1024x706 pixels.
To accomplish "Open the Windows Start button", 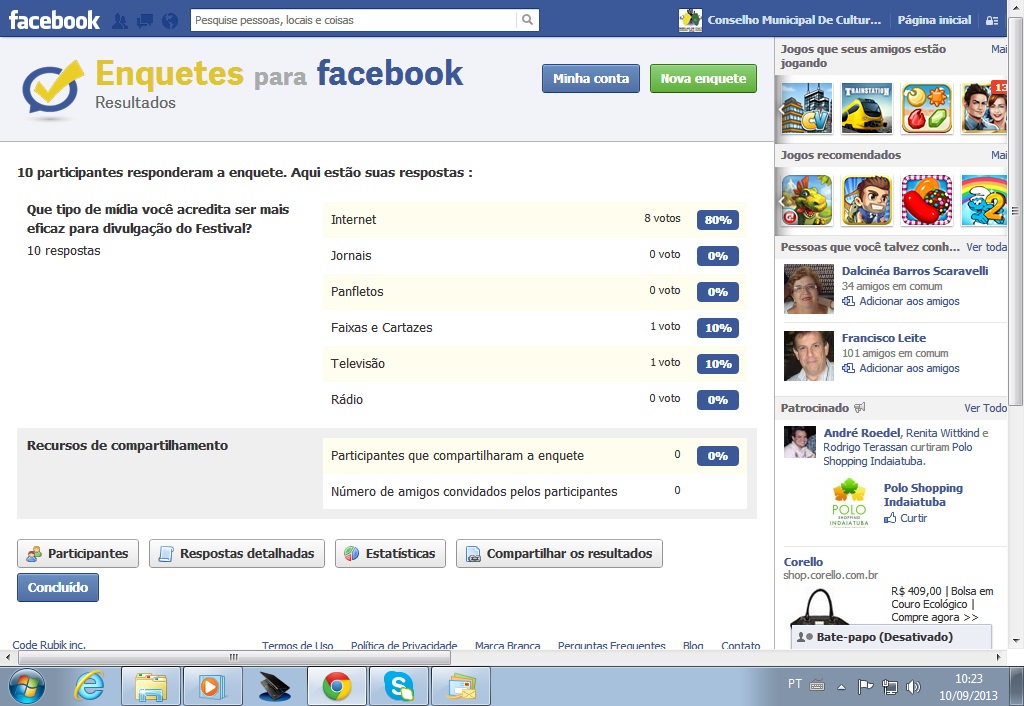I will tap(27, 686).
